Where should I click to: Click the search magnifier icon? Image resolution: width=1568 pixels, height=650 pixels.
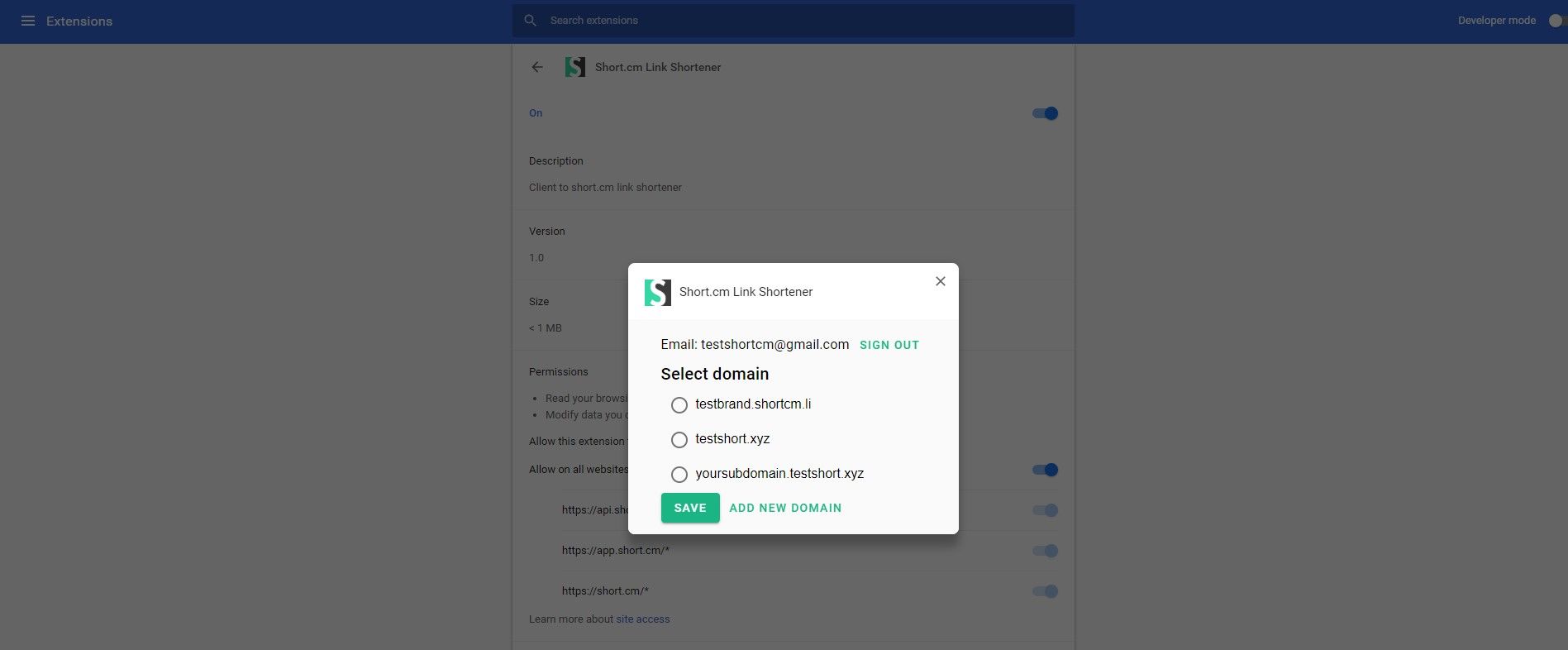531,21
